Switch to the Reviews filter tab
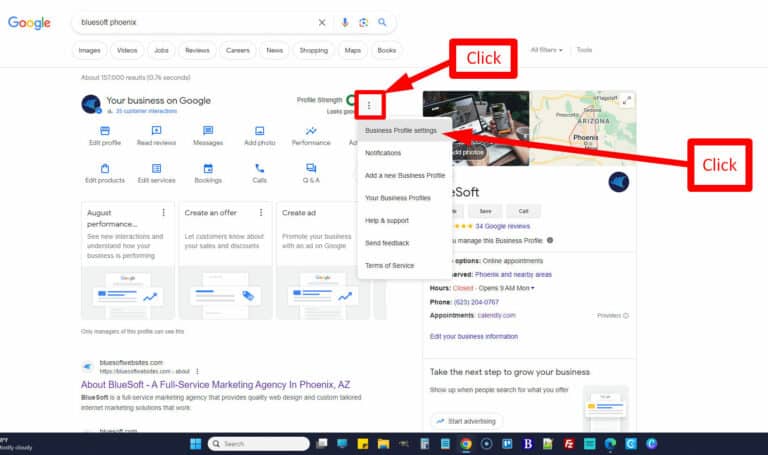Viewport: 768px width, 455px height. [197, 50]
